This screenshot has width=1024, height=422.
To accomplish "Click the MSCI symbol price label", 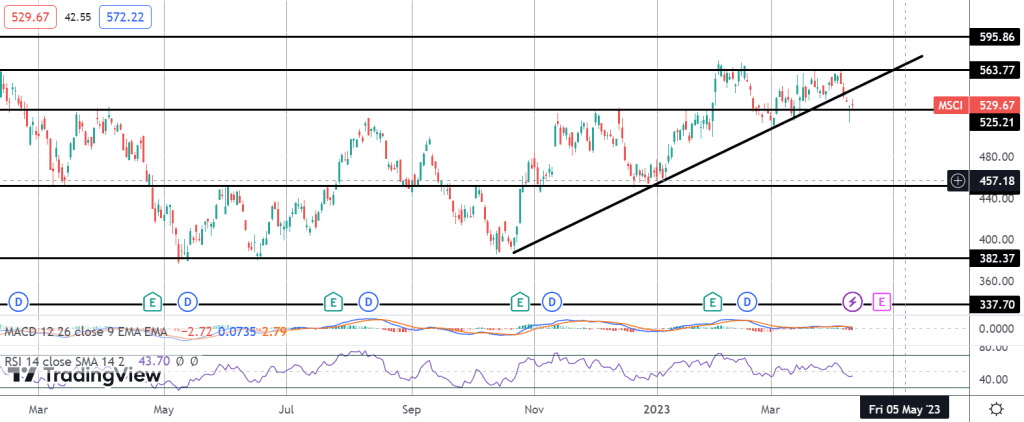I will pos(950,105).
